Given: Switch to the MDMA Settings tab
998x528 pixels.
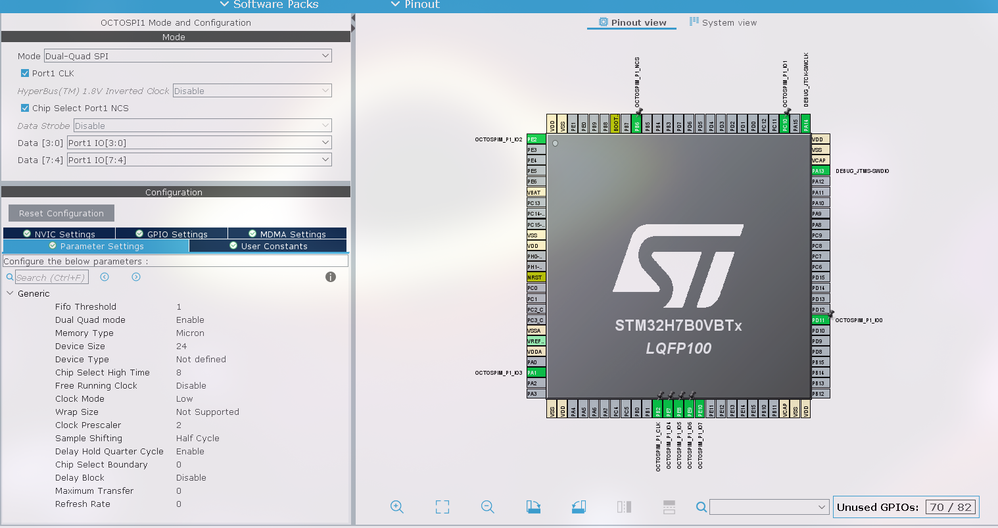Looking at the screenshot, I should [x=287, y=234].
